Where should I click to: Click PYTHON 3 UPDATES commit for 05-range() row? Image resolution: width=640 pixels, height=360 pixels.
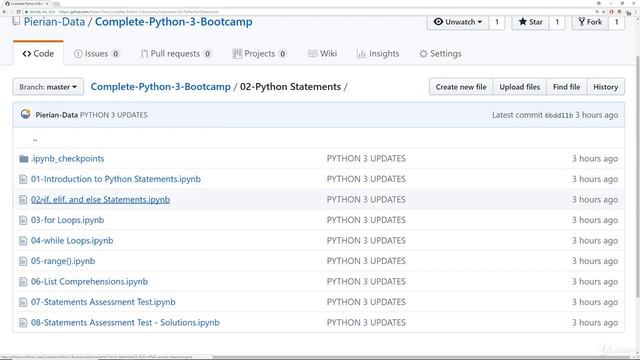tap(366, 261)
